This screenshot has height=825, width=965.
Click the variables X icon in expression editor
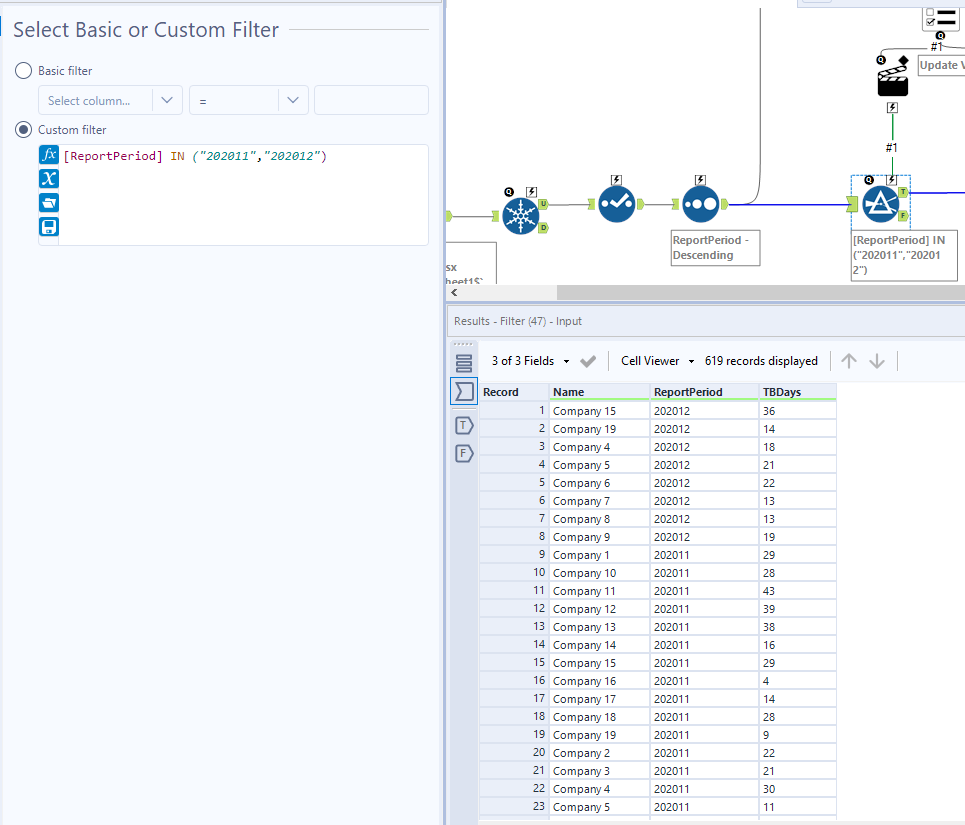[49, 179]
